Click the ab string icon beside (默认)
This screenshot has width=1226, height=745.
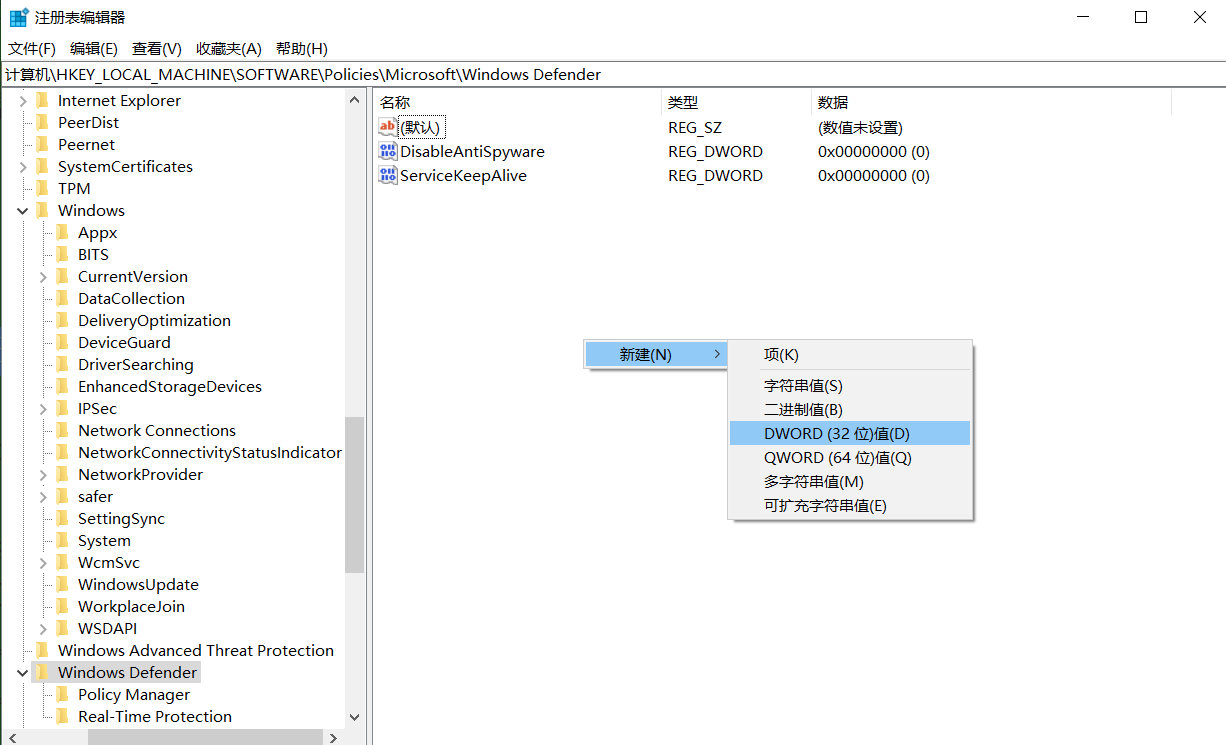point(388,126)
